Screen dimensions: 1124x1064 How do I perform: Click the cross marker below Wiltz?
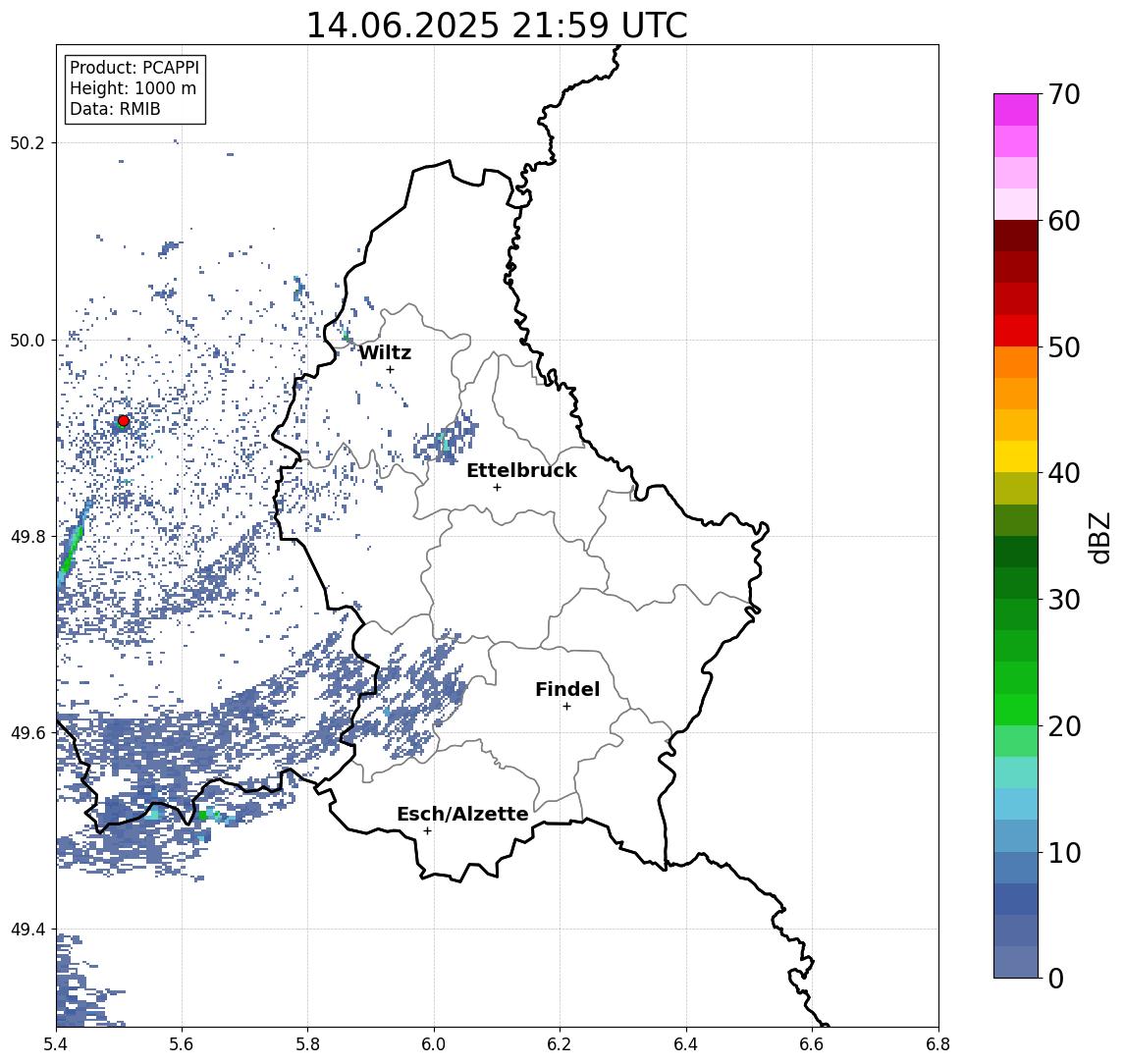tap(390, 369)
